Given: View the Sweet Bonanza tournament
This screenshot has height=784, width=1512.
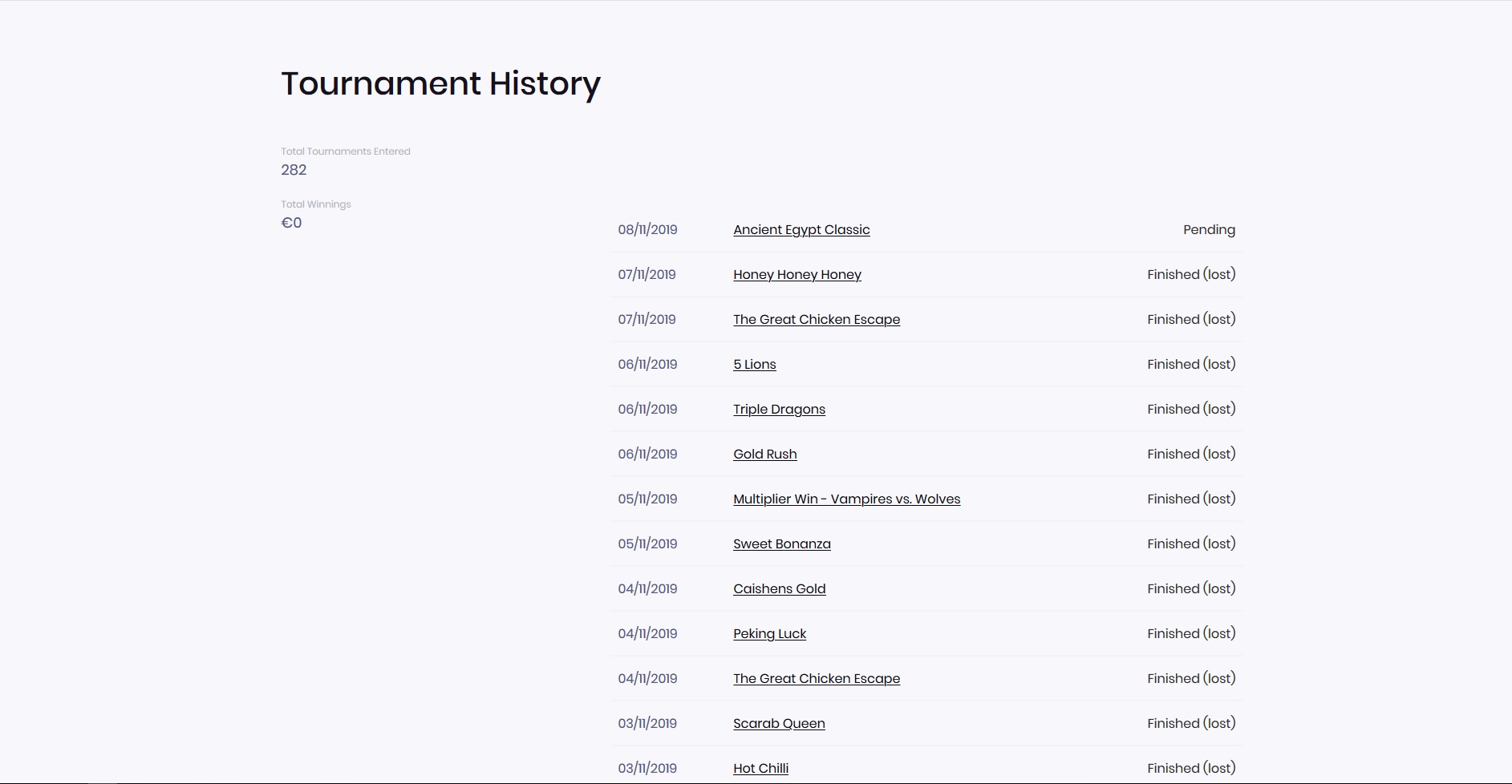Looking at the screenshot, I should click(x=781, y=544).
